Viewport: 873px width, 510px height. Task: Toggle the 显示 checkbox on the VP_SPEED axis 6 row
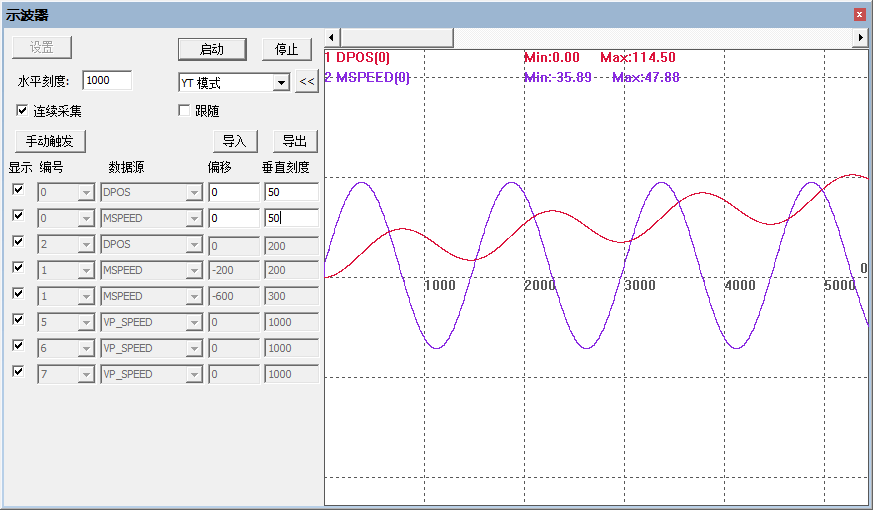(18, 345)
